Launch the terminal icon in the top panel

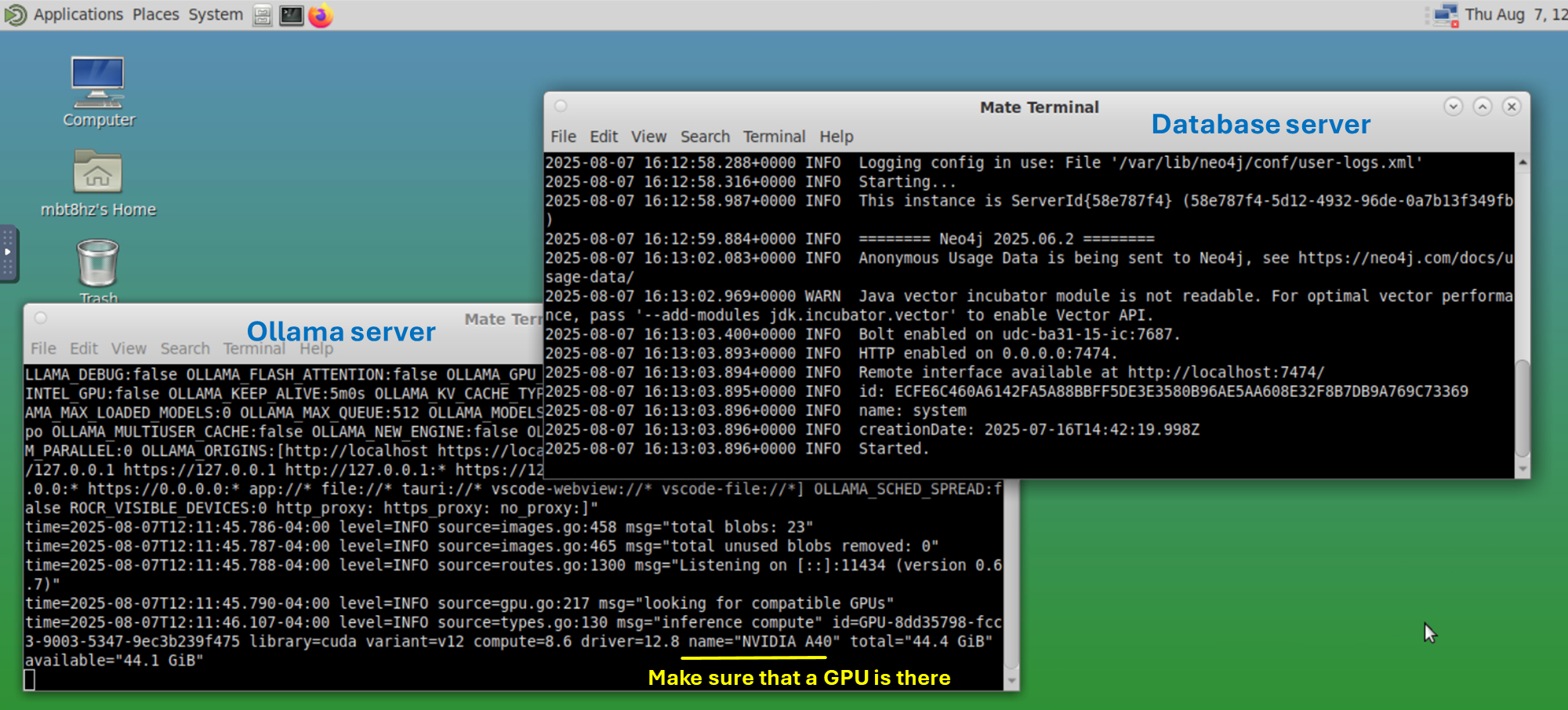[291, 15]
